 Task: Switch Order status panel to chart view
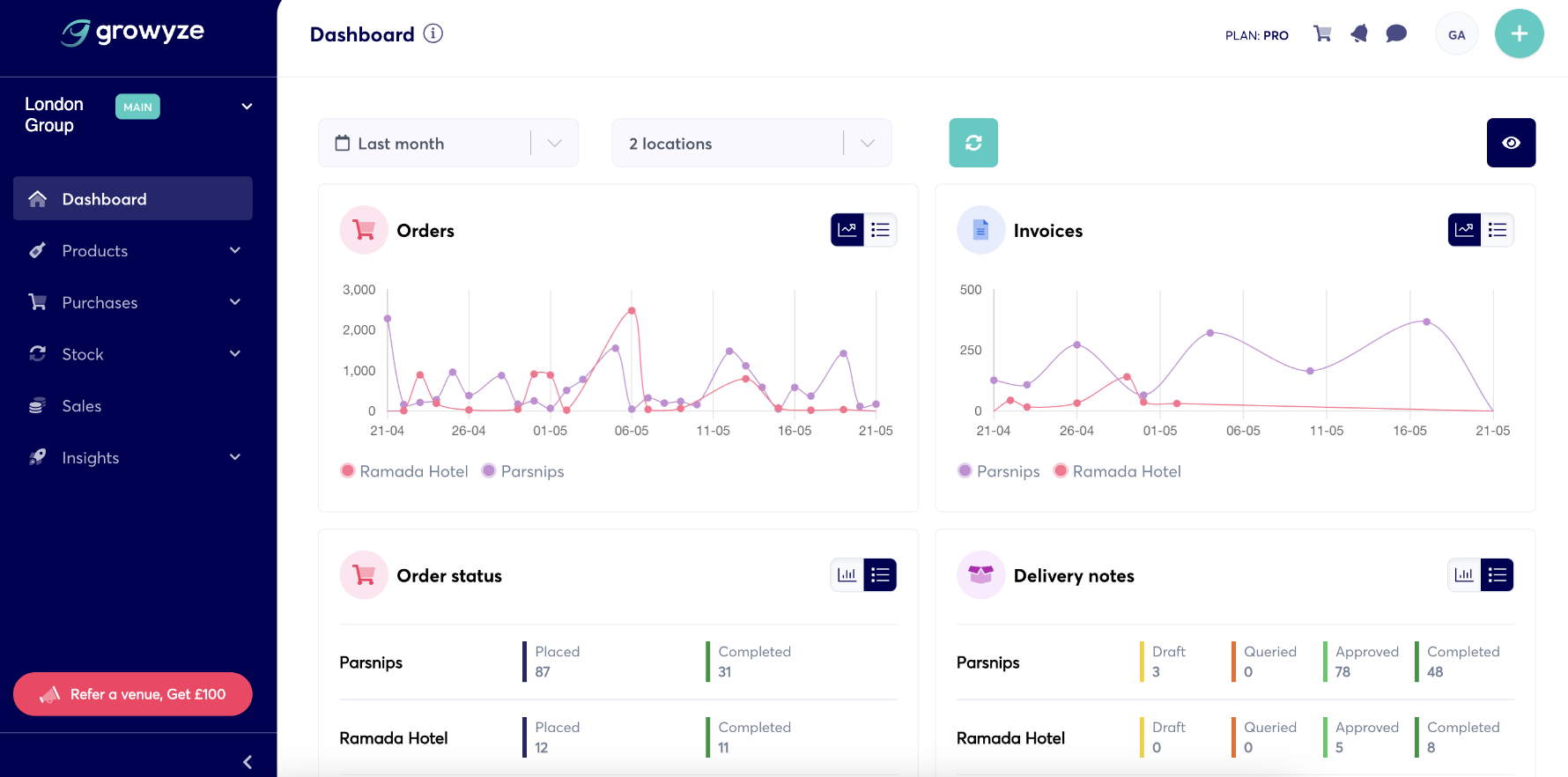click(847, 575)
